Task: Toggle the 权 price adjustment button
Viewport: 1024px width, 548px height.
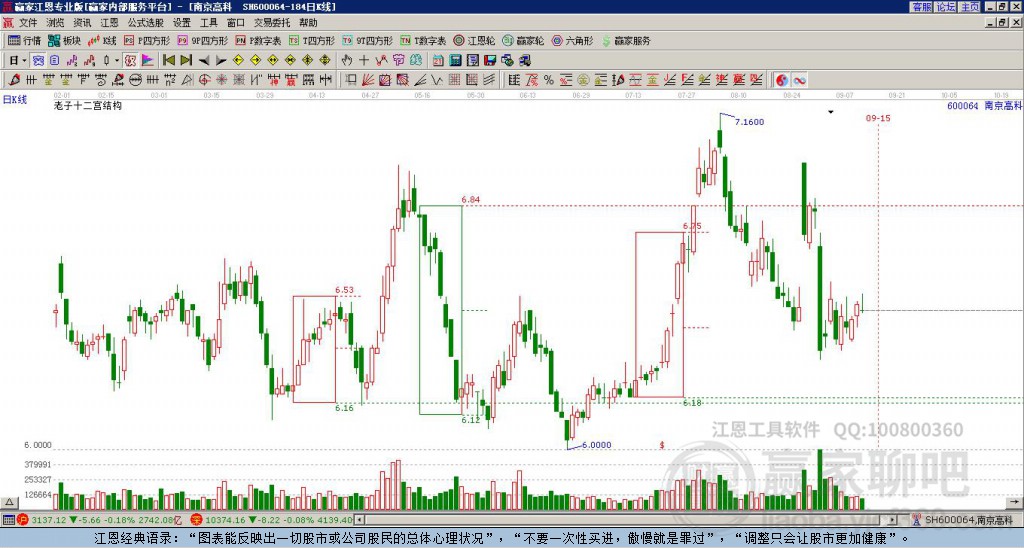Action: click(130, 61)
